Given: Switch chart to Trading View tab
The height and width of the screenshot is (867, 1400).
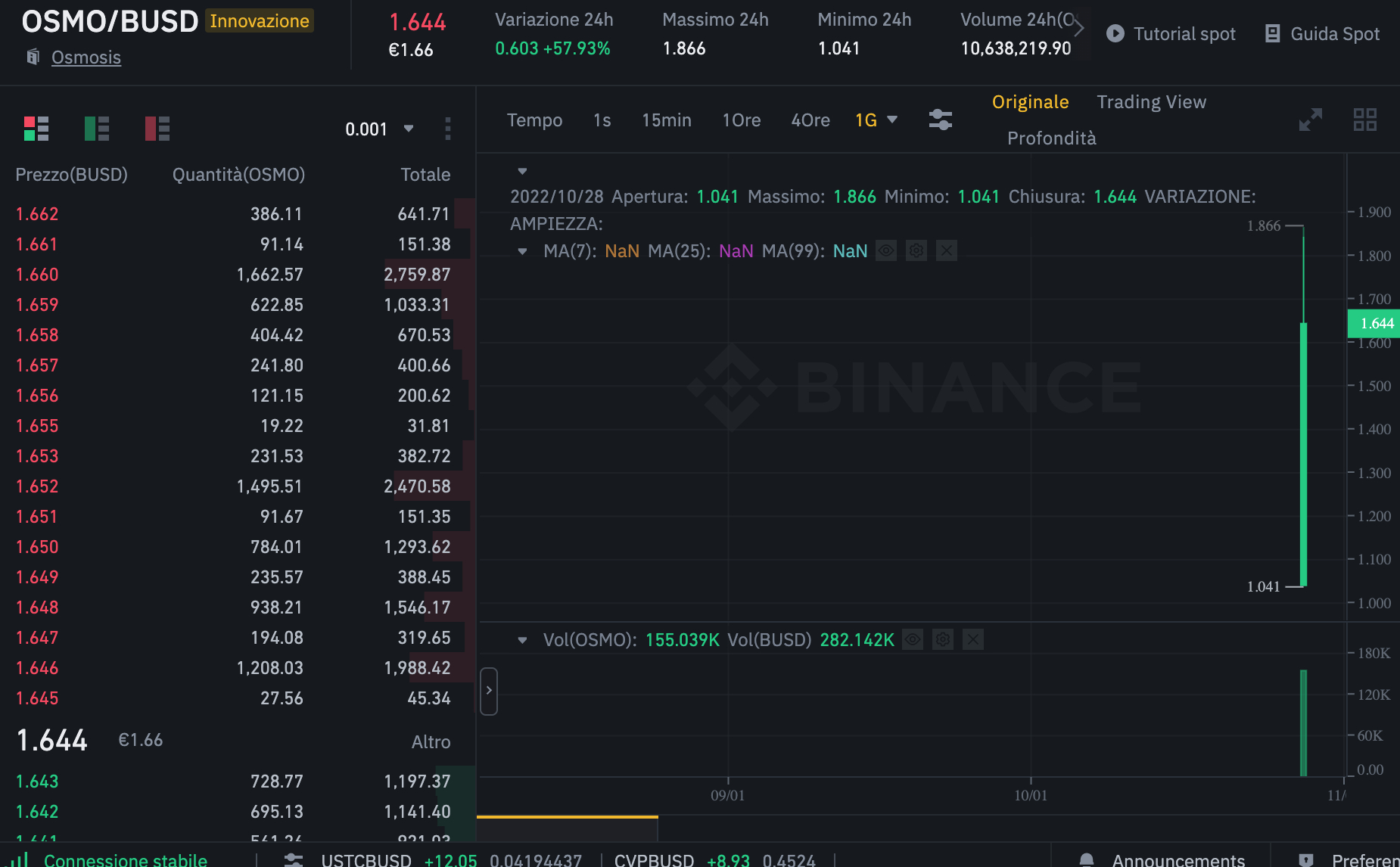Looking at the screenshot, I should coord(1151,102).
